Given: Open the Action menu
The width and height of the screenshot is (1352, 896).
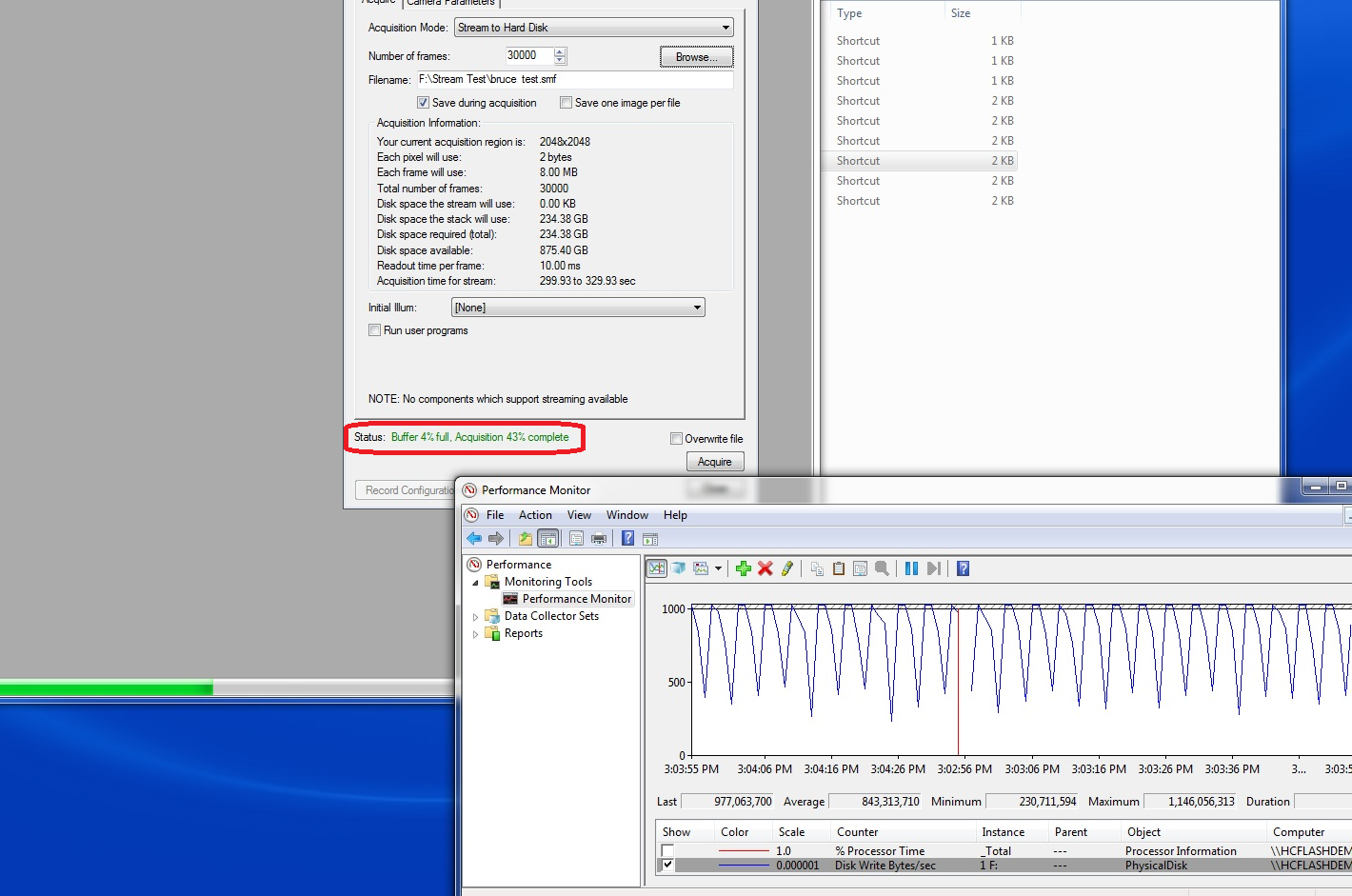Looking at the screenshot, I should [x=535, y=515].
